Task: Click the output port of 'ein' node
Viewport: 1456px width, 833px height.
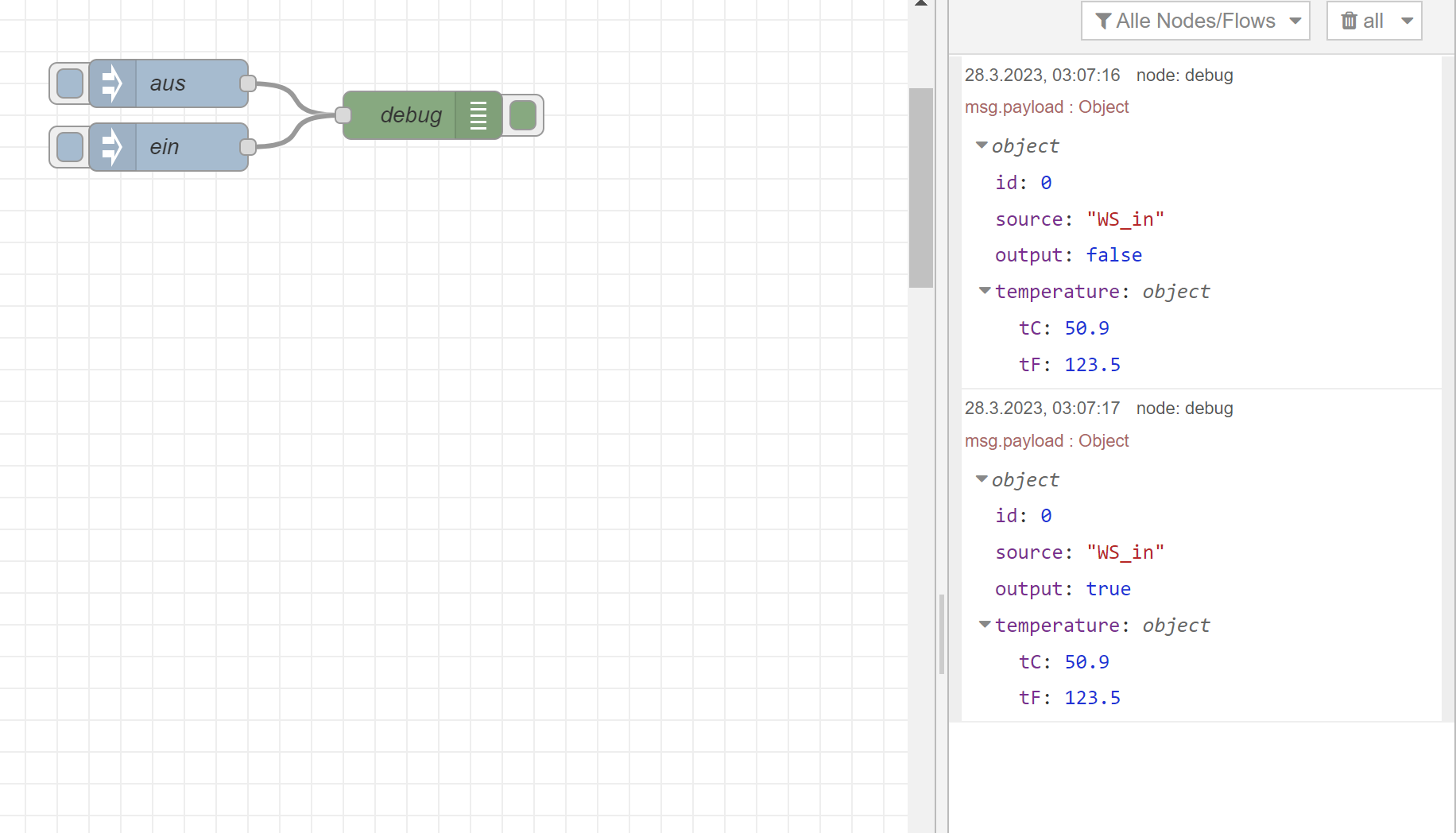Action: [248, 147]
